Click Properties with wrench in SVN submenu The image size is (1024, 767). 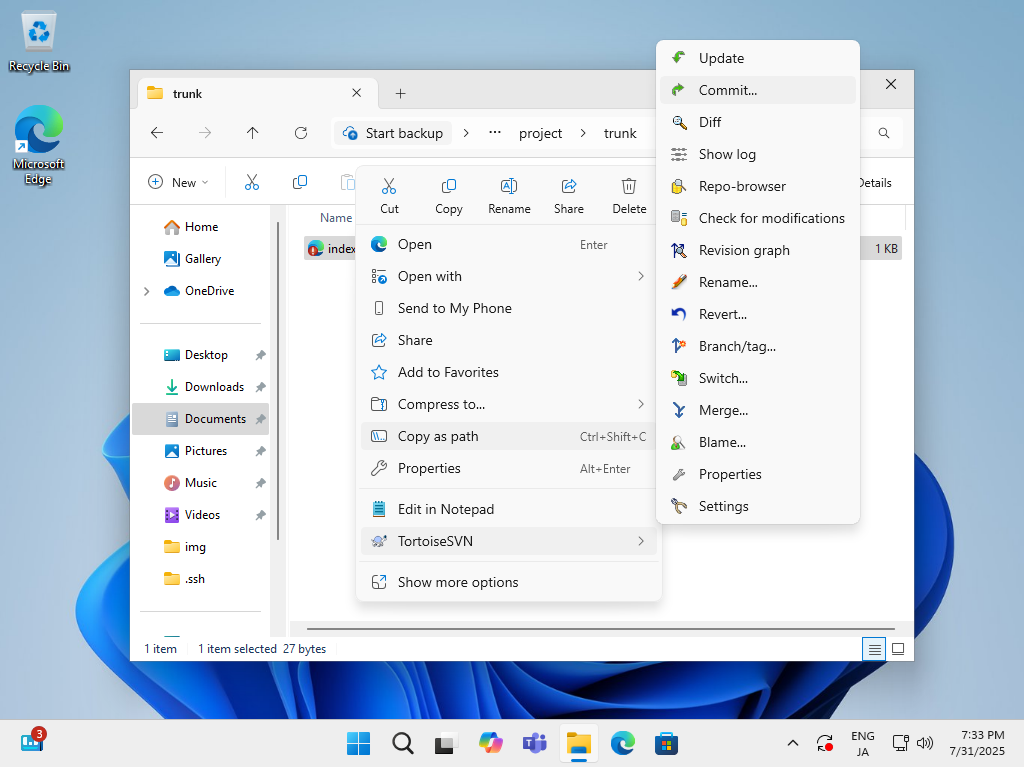[758, 474]
